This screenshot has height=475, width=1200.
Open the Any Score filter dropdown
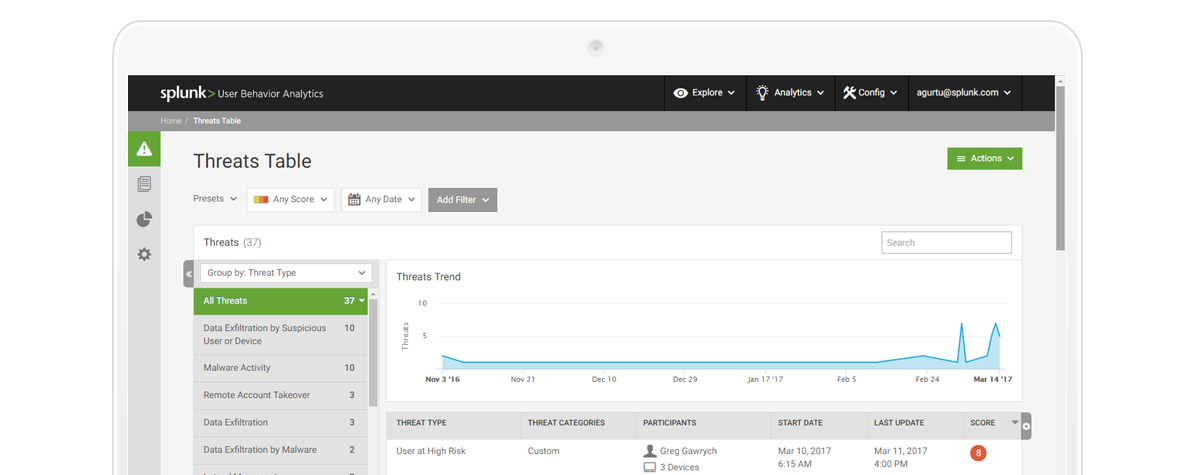(x=290, y=200)
